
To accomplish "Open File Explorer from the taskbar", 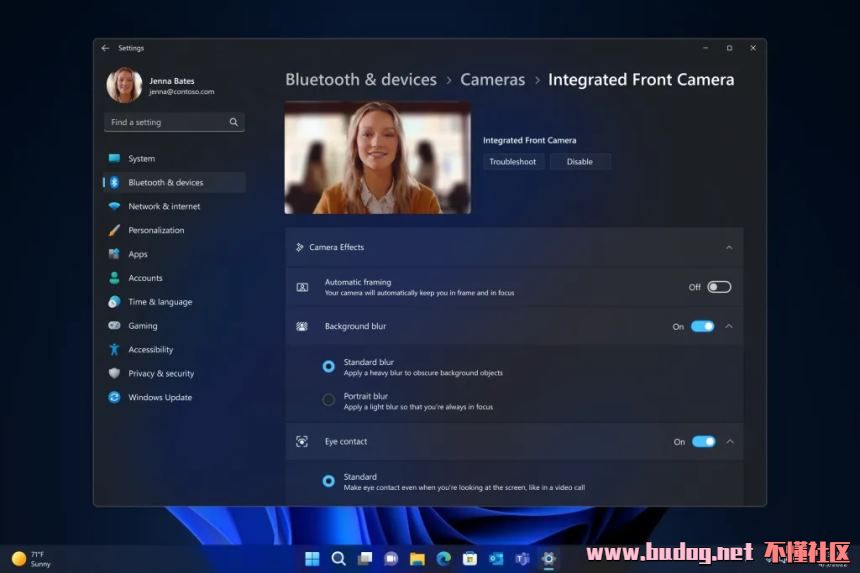I will coord(417,559).
